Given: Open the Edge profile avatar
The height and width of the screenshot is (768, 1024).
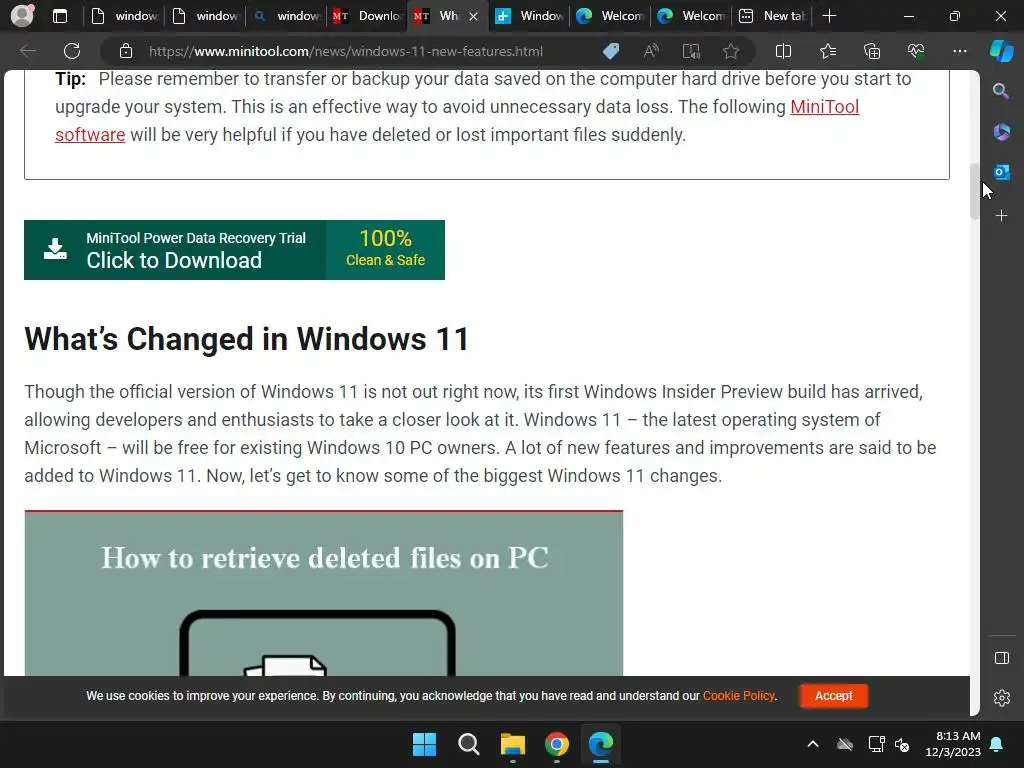Looking at the screenshot, I should [22, 16].
